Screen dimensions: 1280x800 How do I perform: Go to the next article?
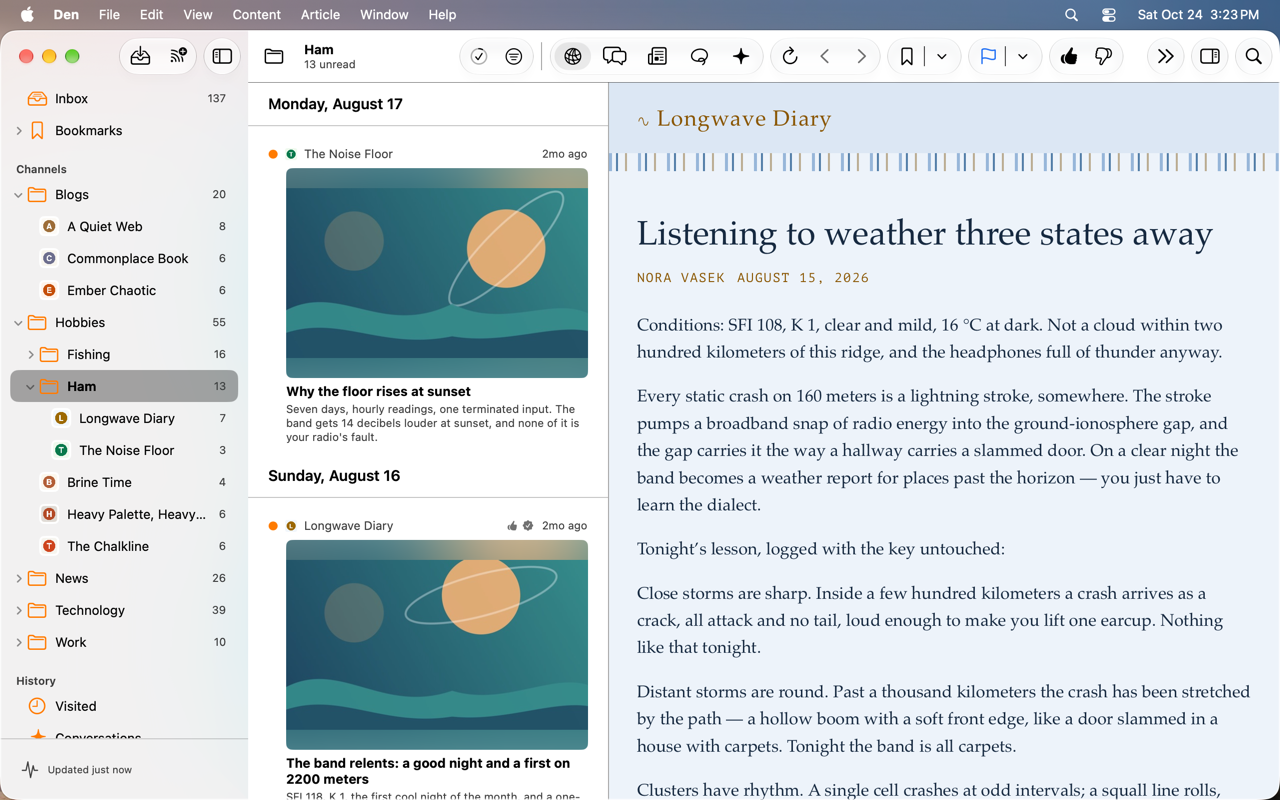(861, 57)
